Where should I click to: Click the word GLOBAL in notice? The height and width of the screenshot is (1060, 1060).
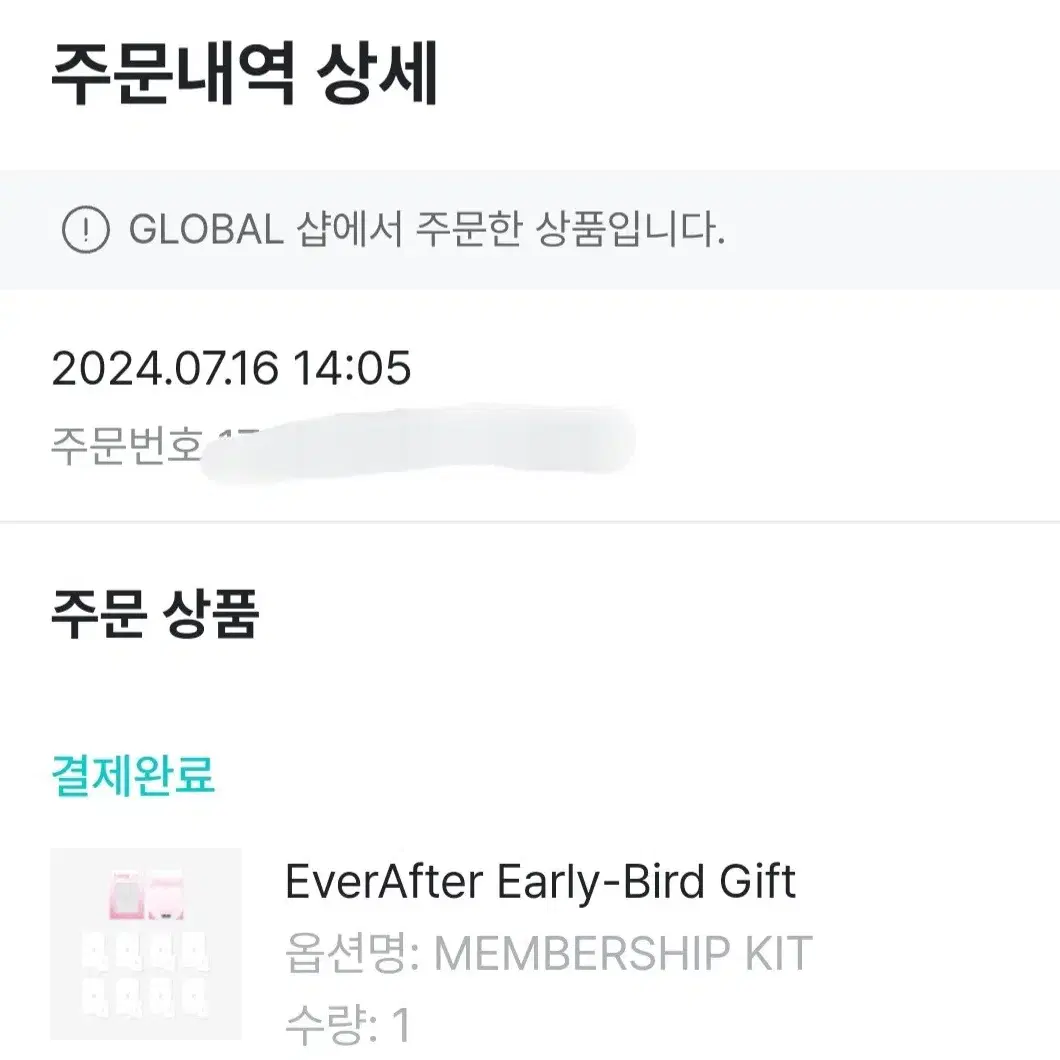pos(206,230)
